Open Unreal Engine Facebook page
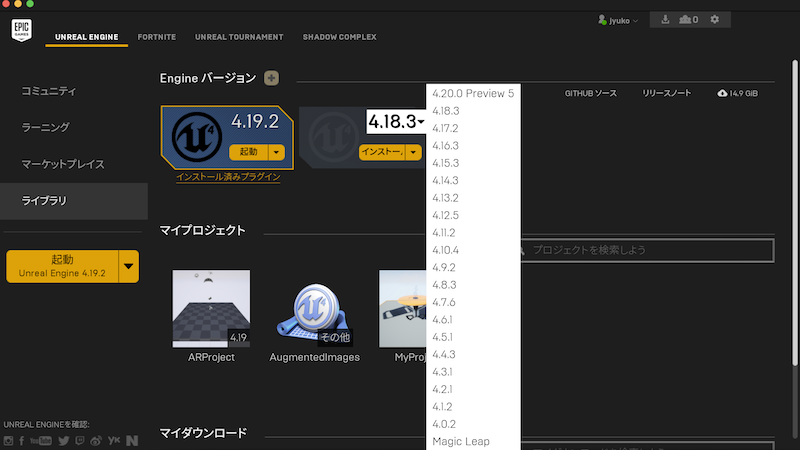 point(21,440)
